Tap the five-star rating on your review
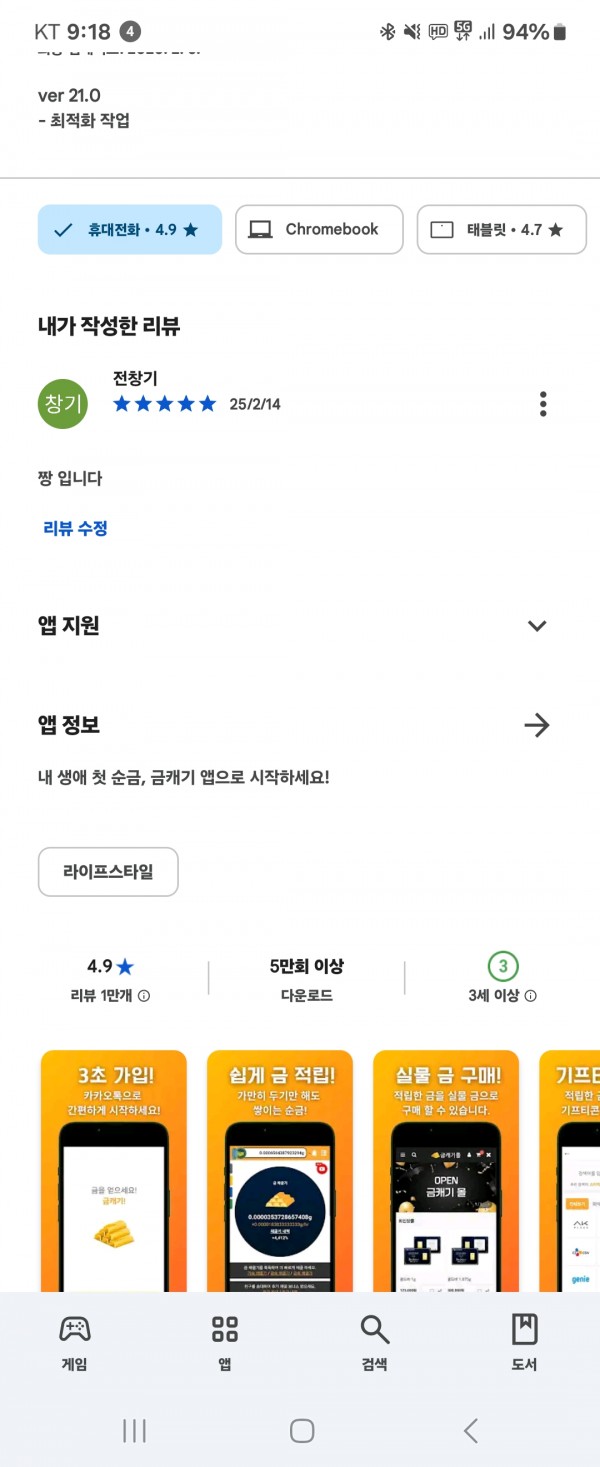 [x=165, y=404]
